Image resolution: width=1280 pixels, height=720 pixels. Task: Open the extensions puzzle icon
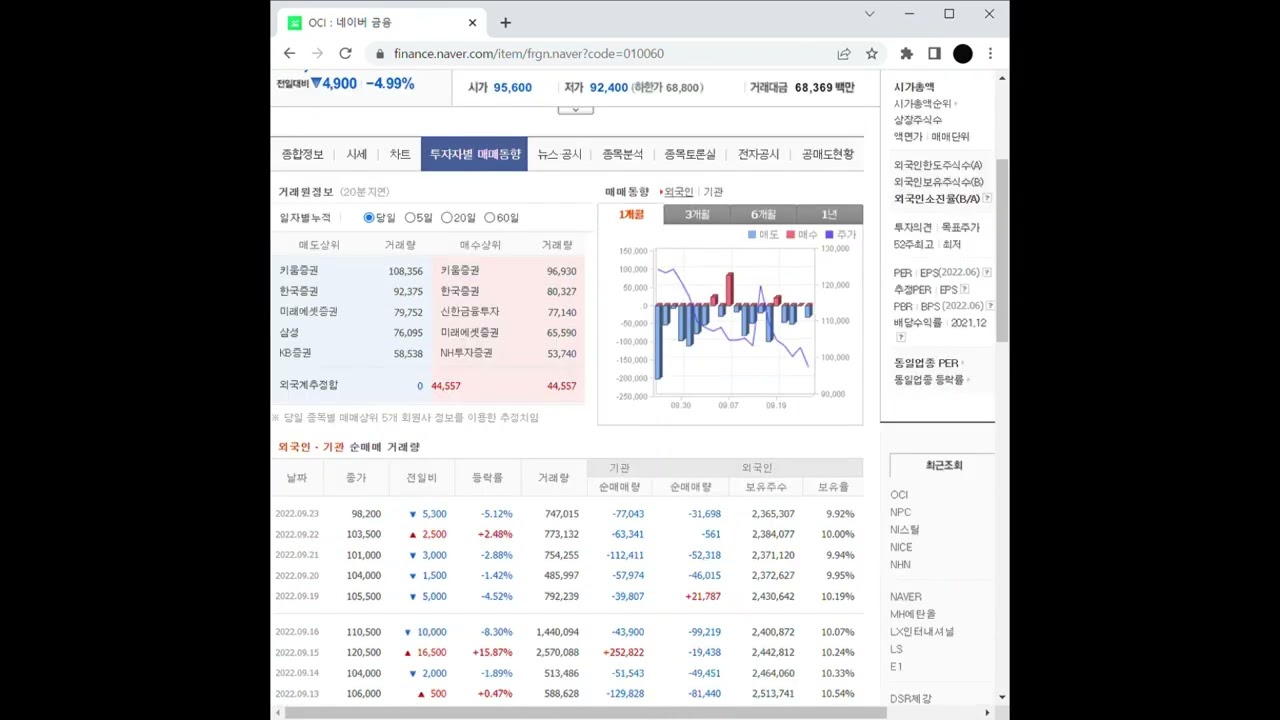coord(906,54)
